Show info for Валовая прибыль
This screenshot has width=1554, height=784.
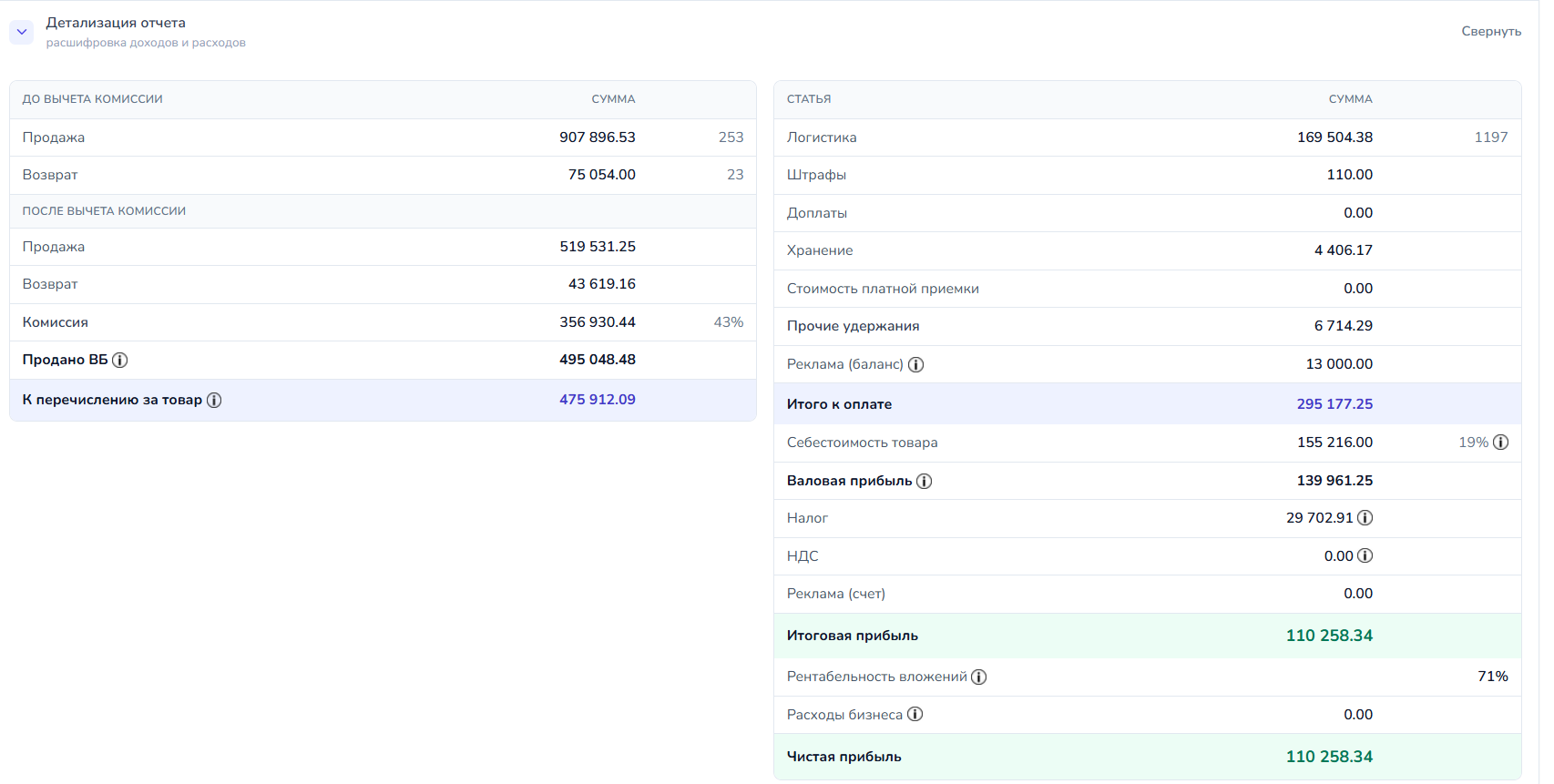pyautogui.click(x=924, y=481)
